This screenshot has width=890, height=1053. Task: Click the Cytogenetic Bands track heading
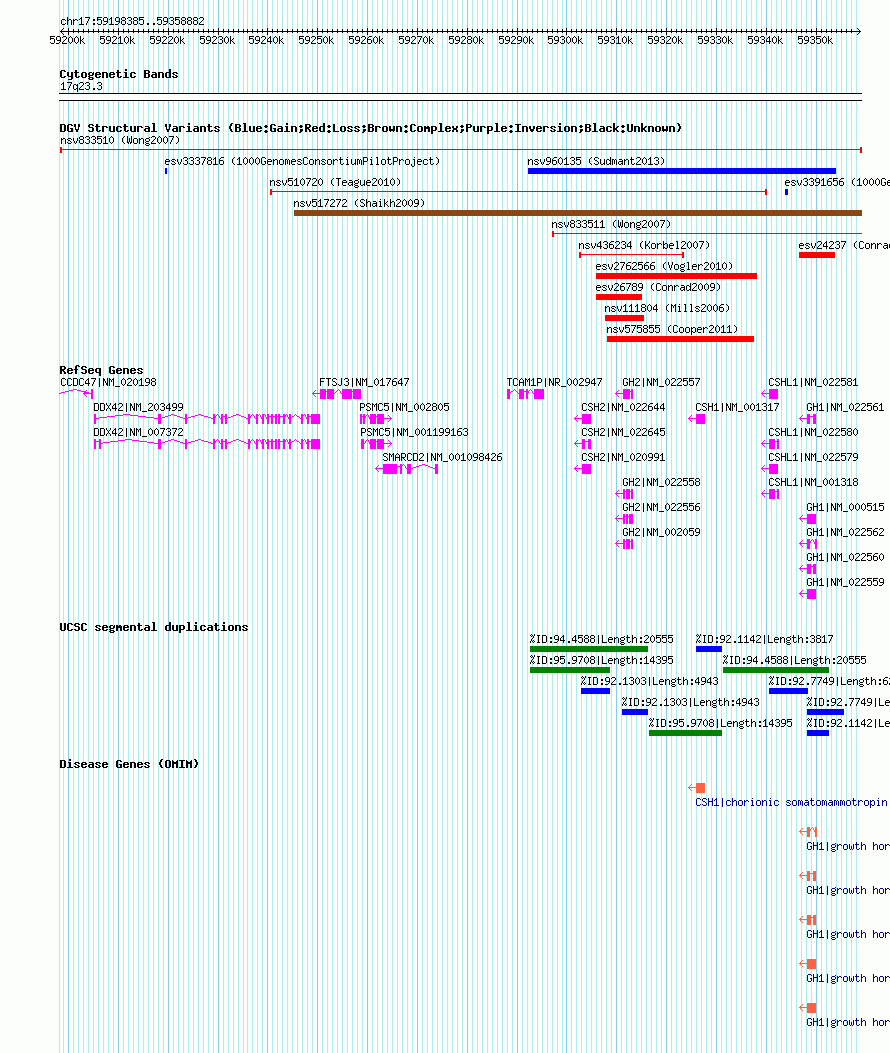tap(119, 75)
